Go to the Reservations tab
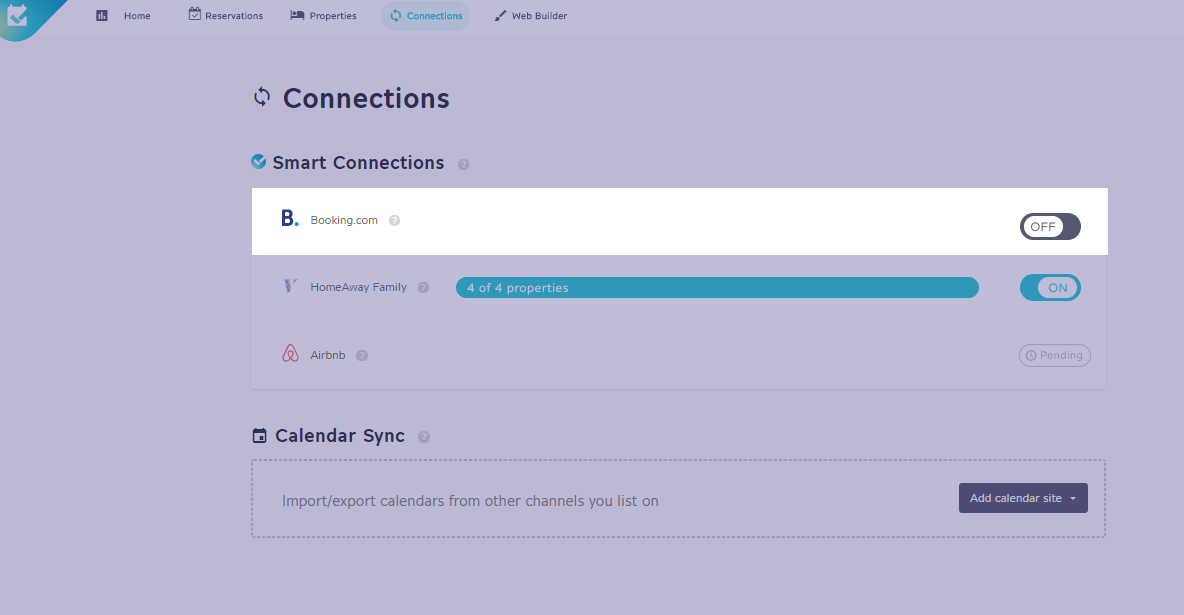Viewport: 1184px width, 615px height. [225, 16]
